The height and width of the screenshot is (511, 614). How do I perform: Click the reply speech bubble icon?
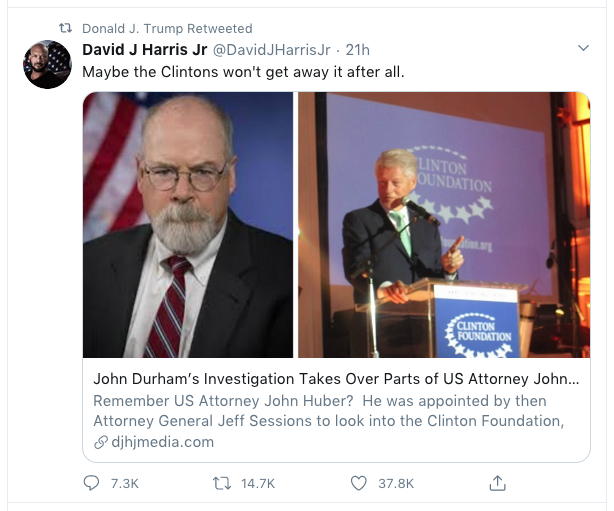tap(92, 483)
